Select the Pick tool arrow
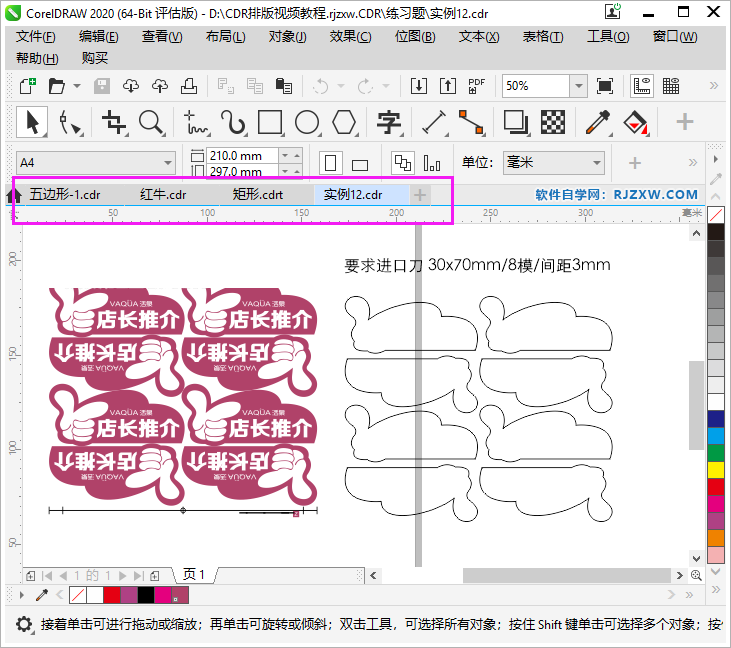 point(32,123)
